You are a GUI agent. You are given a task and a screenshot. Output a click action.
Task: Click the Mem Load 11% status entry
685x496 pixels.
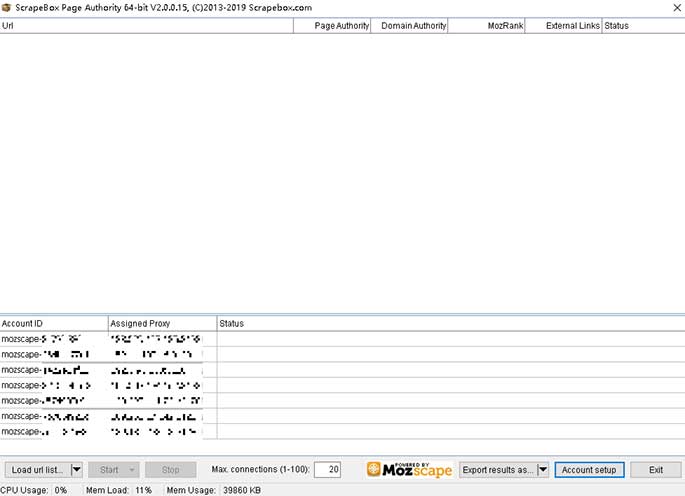pos(119,490)
